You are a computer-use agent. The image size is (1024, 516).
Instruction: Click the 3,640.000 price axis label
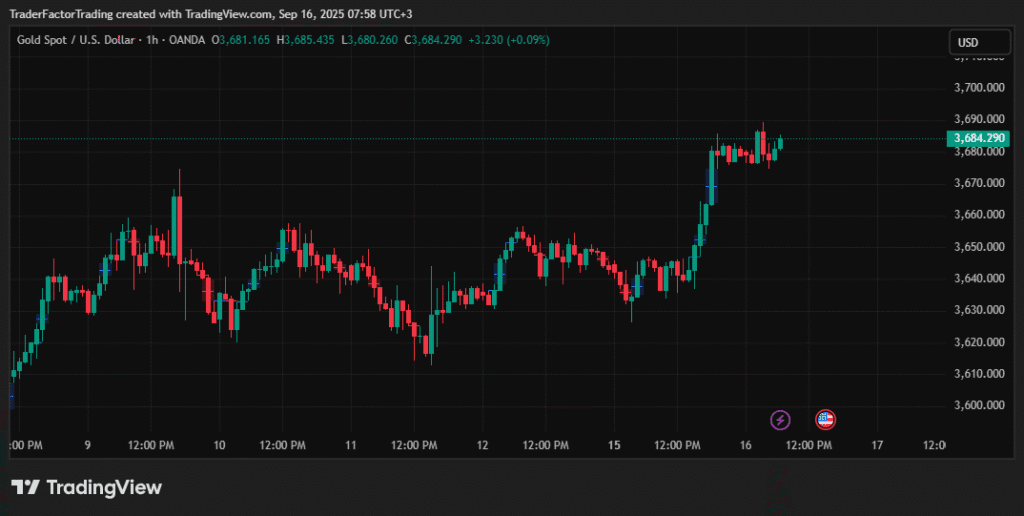point(979,278)
